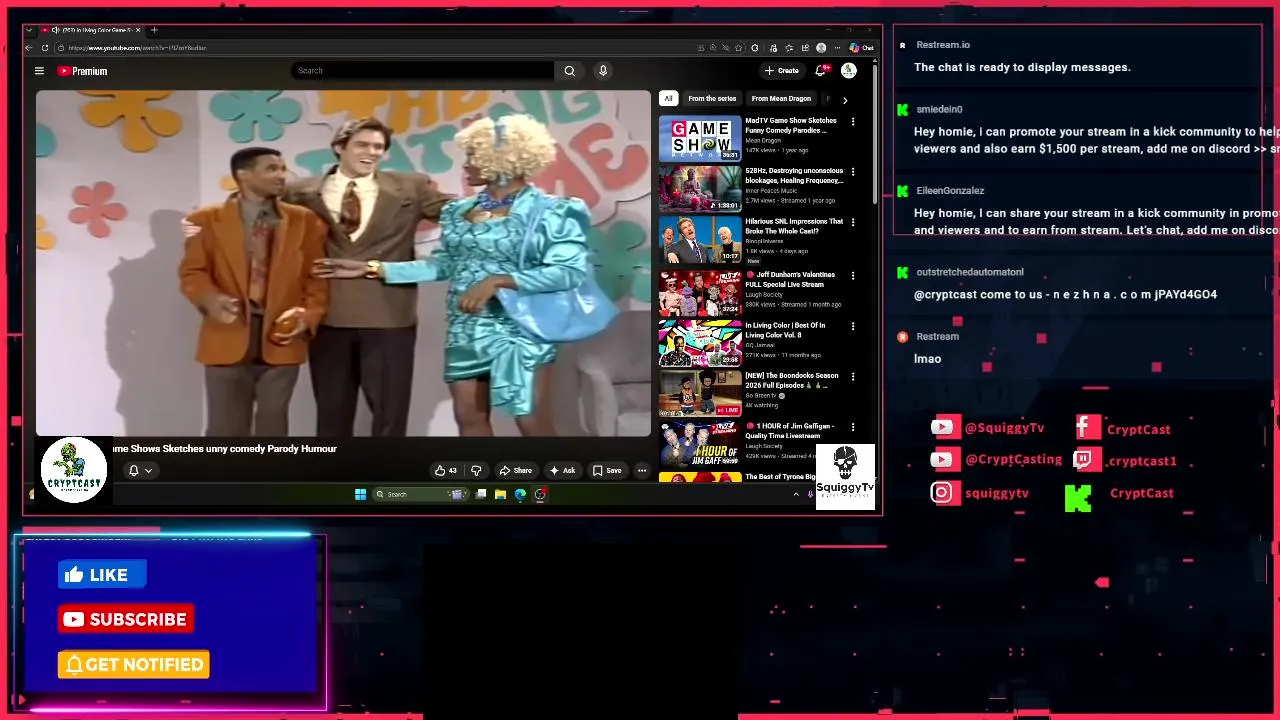Open the YouTube account avatar menu

[848, 70]
